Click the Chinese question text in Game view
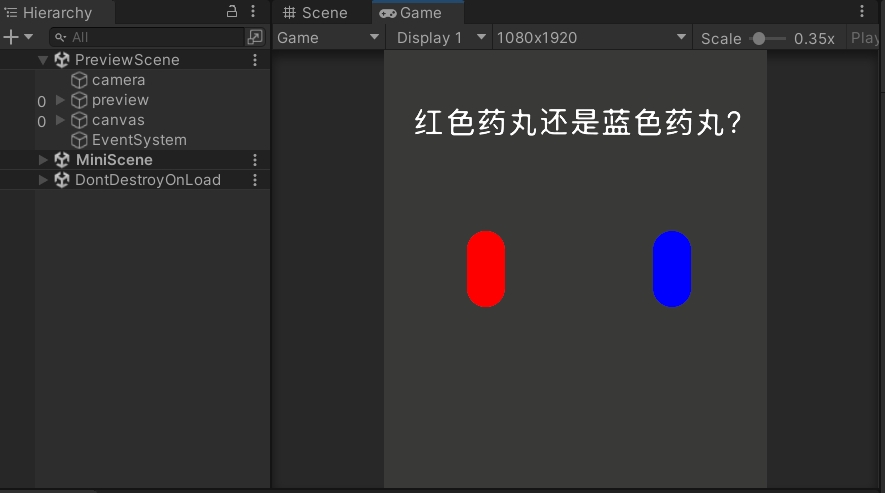Image resolution: width=885 pixels, height=493 pixels. click(x=578, y=123)
